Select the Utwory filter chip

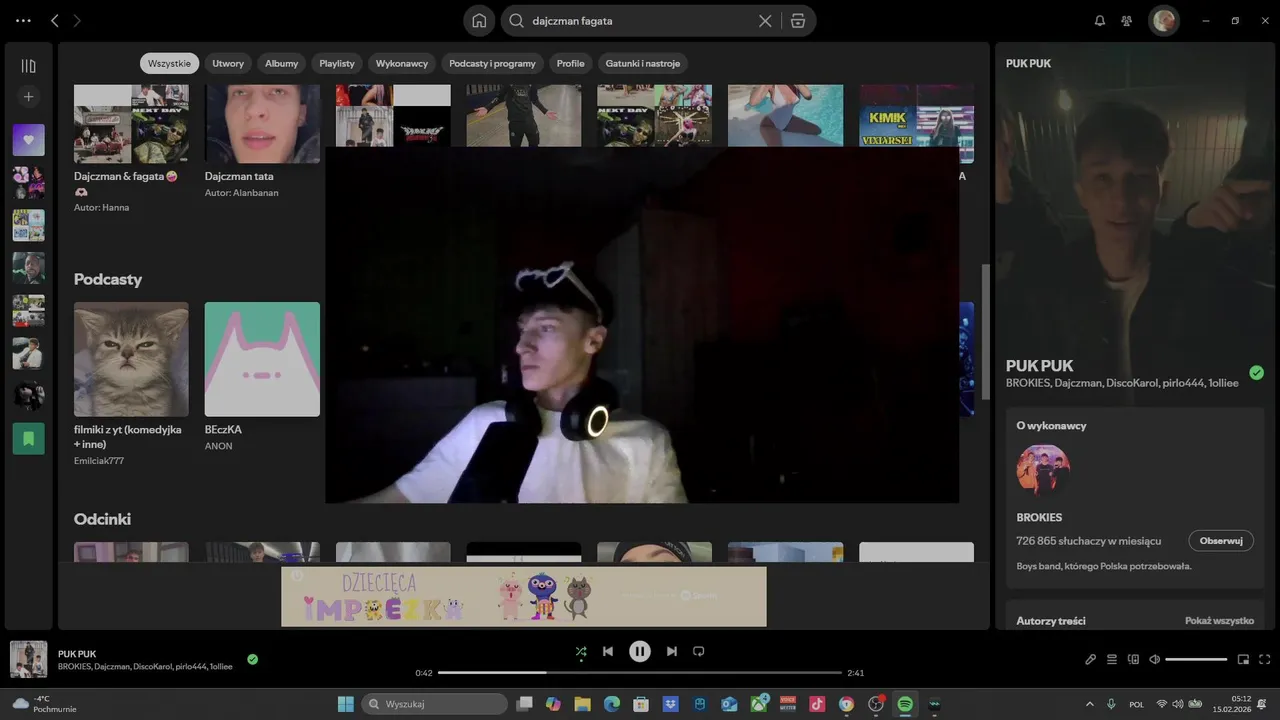pyautogui.click(x=228, y=63)
